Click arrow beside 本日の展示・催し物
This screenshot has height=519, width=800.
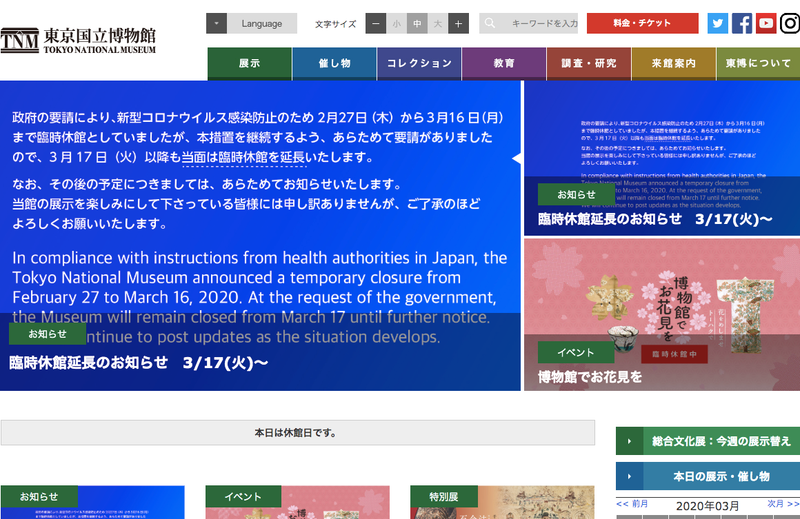(x=630, y=476)
